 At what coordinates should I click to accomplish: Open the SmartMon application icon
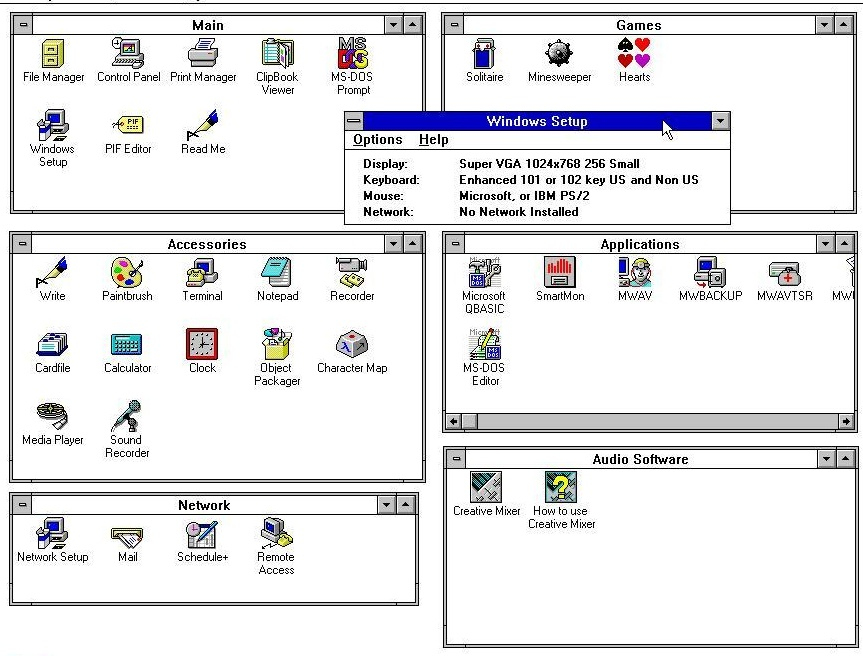point(559,273)
